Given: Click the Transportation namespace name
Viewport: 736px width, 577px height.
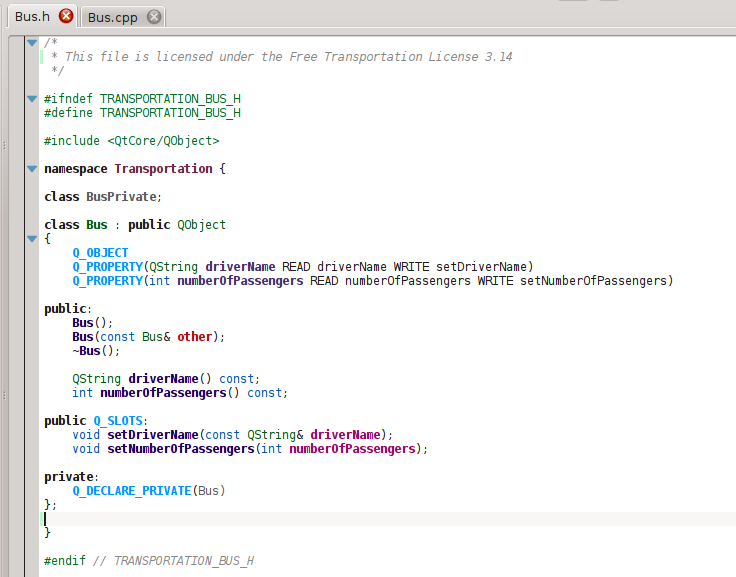Looking at the screenshot, I should [x=163, y=169].
